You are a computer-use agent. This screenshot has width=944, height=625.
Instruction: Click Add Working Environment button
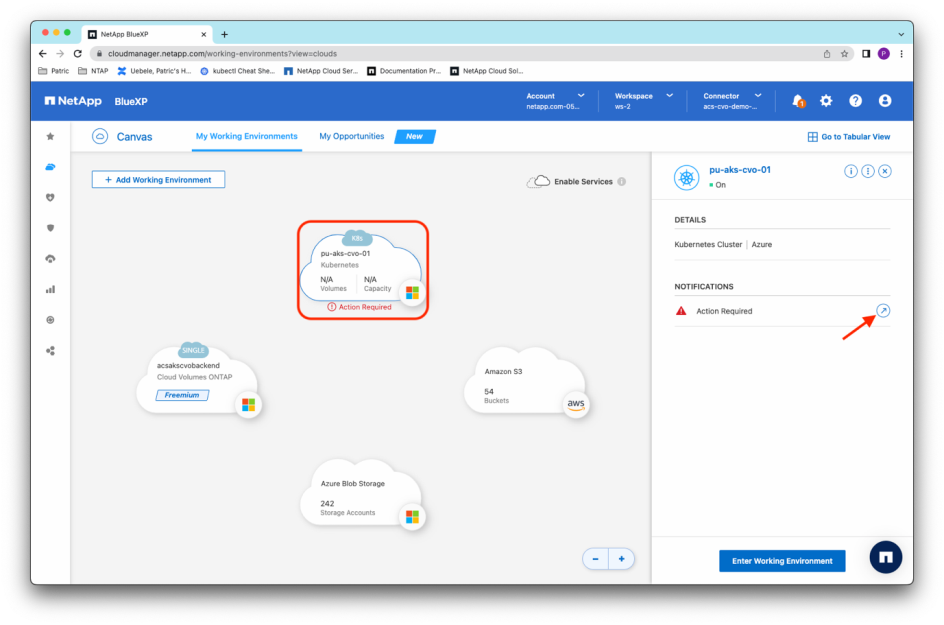158,180
